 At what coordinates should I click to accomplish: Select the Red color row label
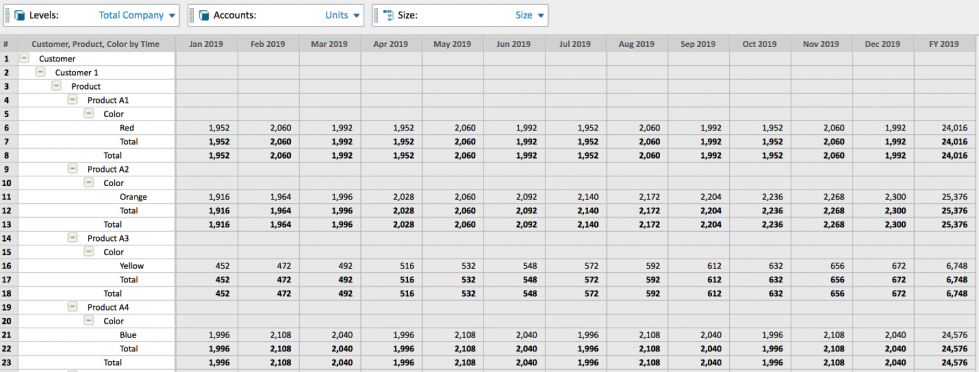127,127
